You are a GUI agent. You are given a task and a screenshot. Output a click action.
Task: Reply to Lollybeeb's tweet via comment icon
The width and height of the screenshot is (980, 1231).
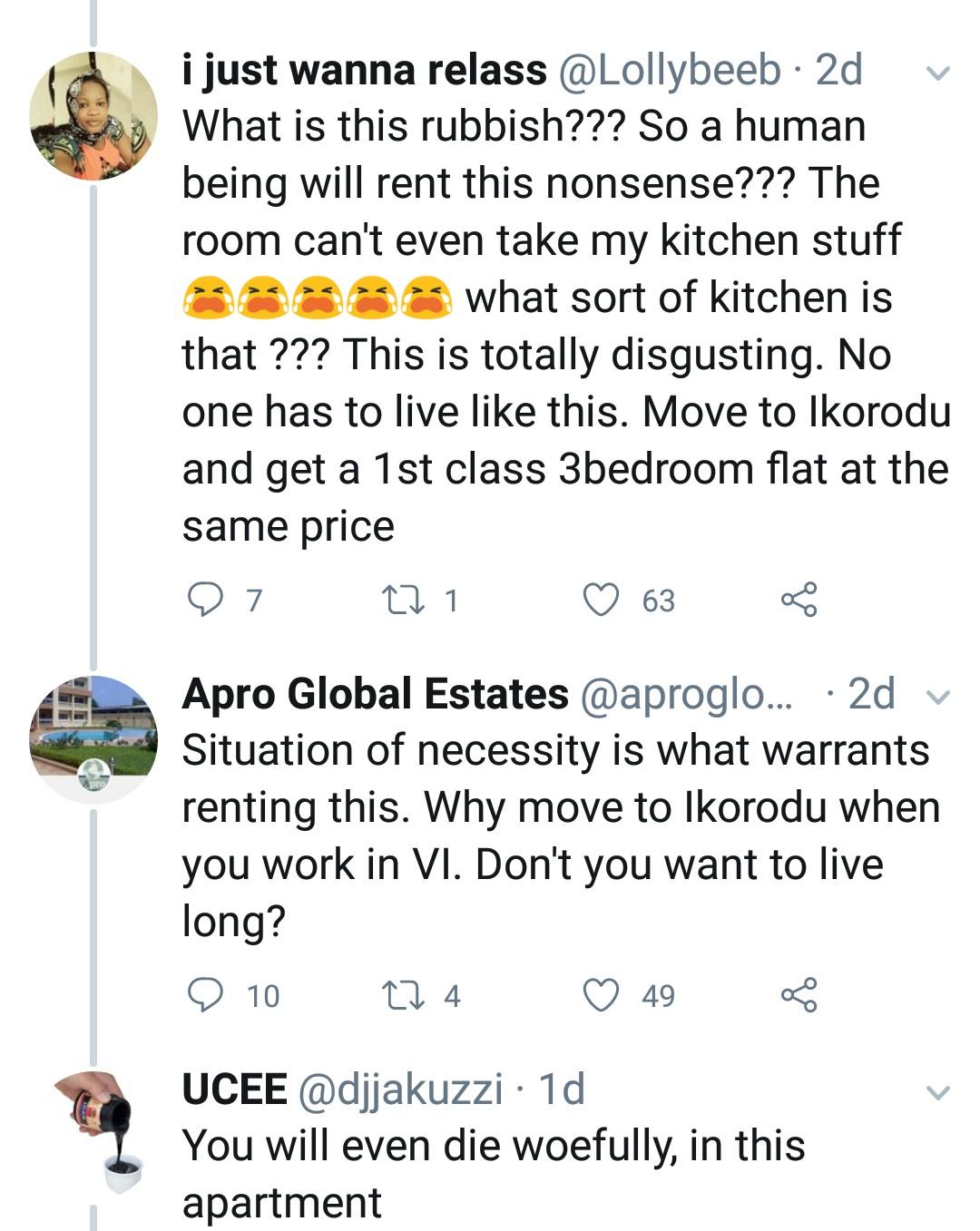point(205,600)
